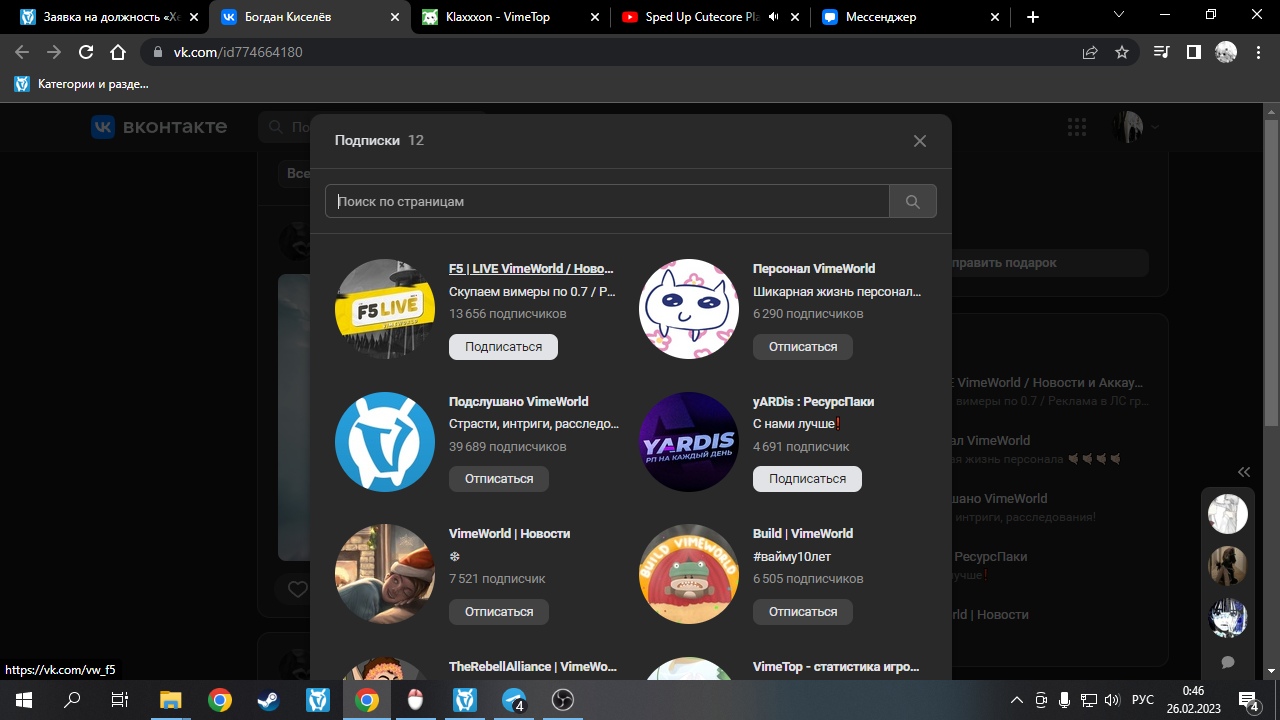This screenshot has height=720, width=1280.
Task: Click the search magnifier button in subscriptions dialog
Action: pos(912,201)
